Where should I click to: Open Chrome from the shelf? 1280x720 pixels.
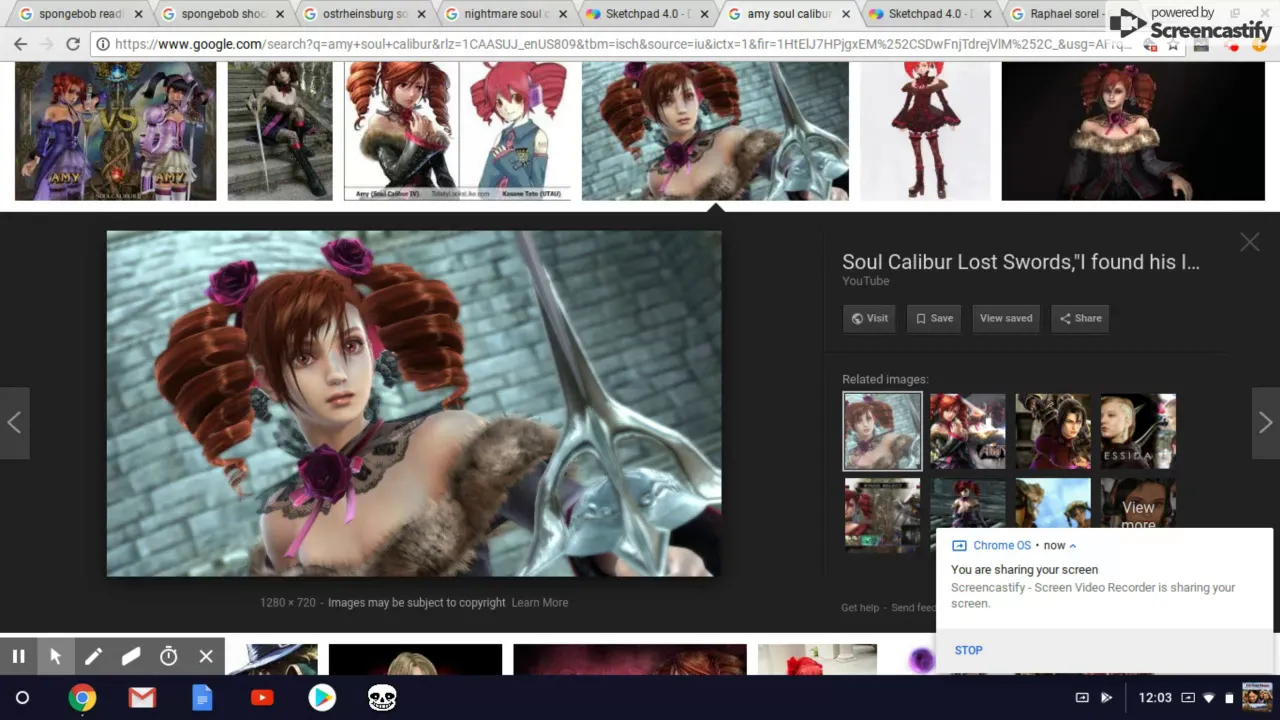(x=82, y=698)
